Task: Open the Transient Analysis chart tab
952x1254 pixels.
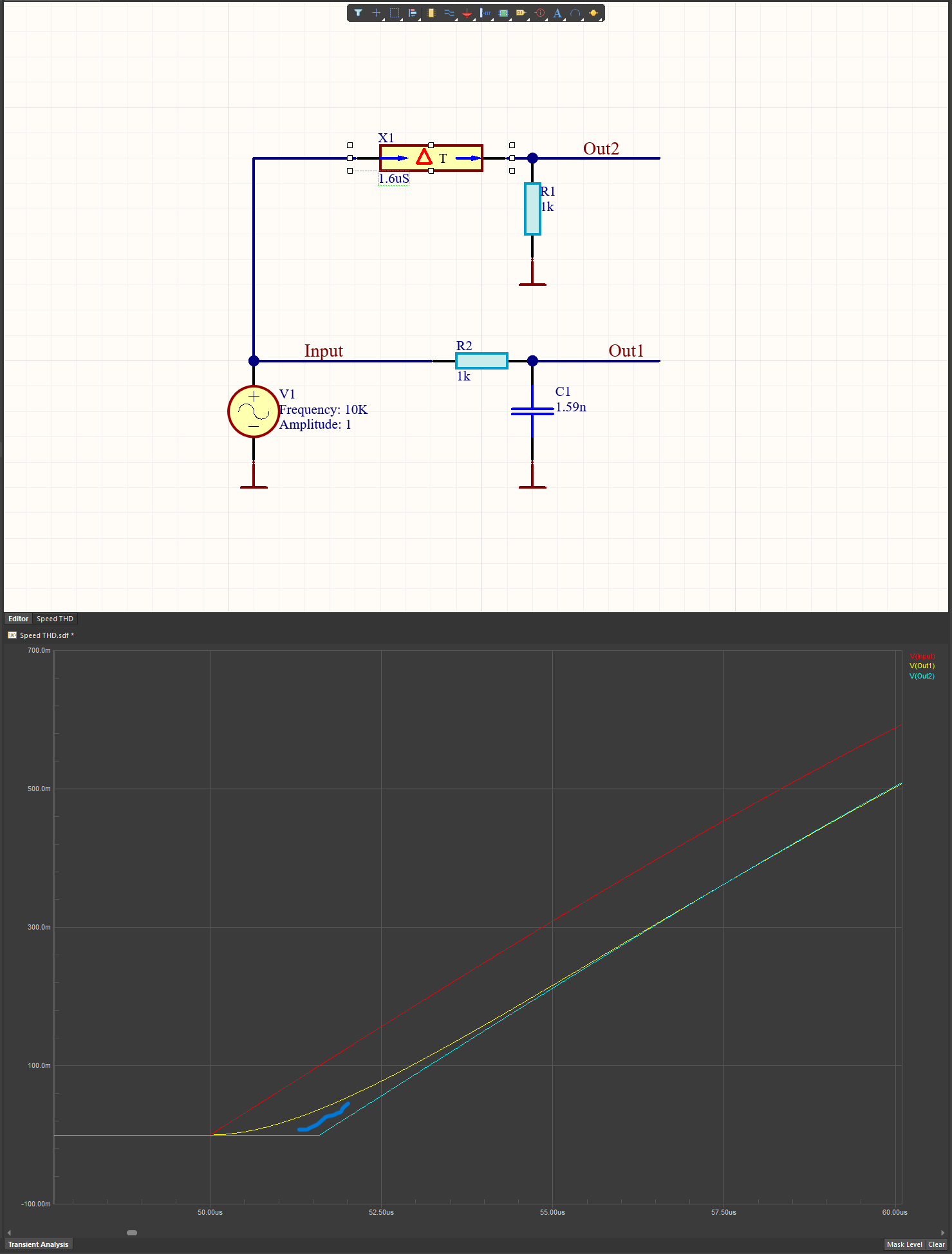Action: coord(38,1244)
